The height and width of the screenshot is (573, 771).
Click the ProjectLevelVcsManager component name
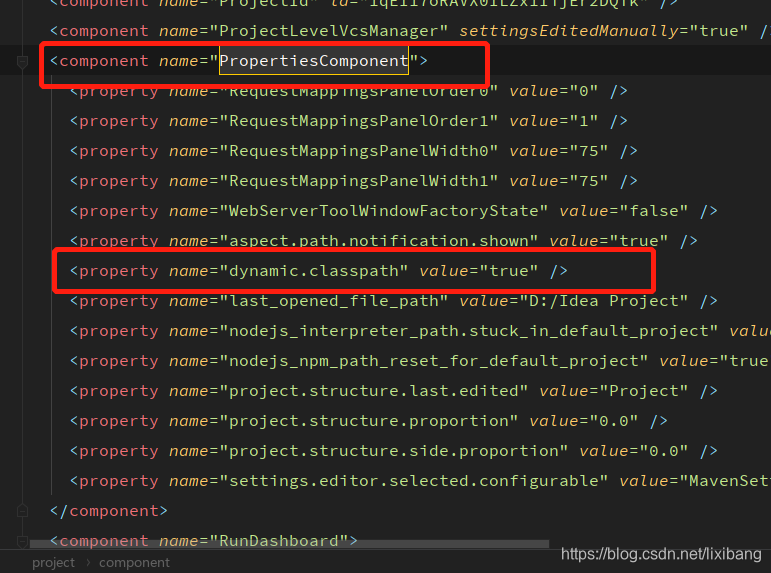tap(328, 31)
